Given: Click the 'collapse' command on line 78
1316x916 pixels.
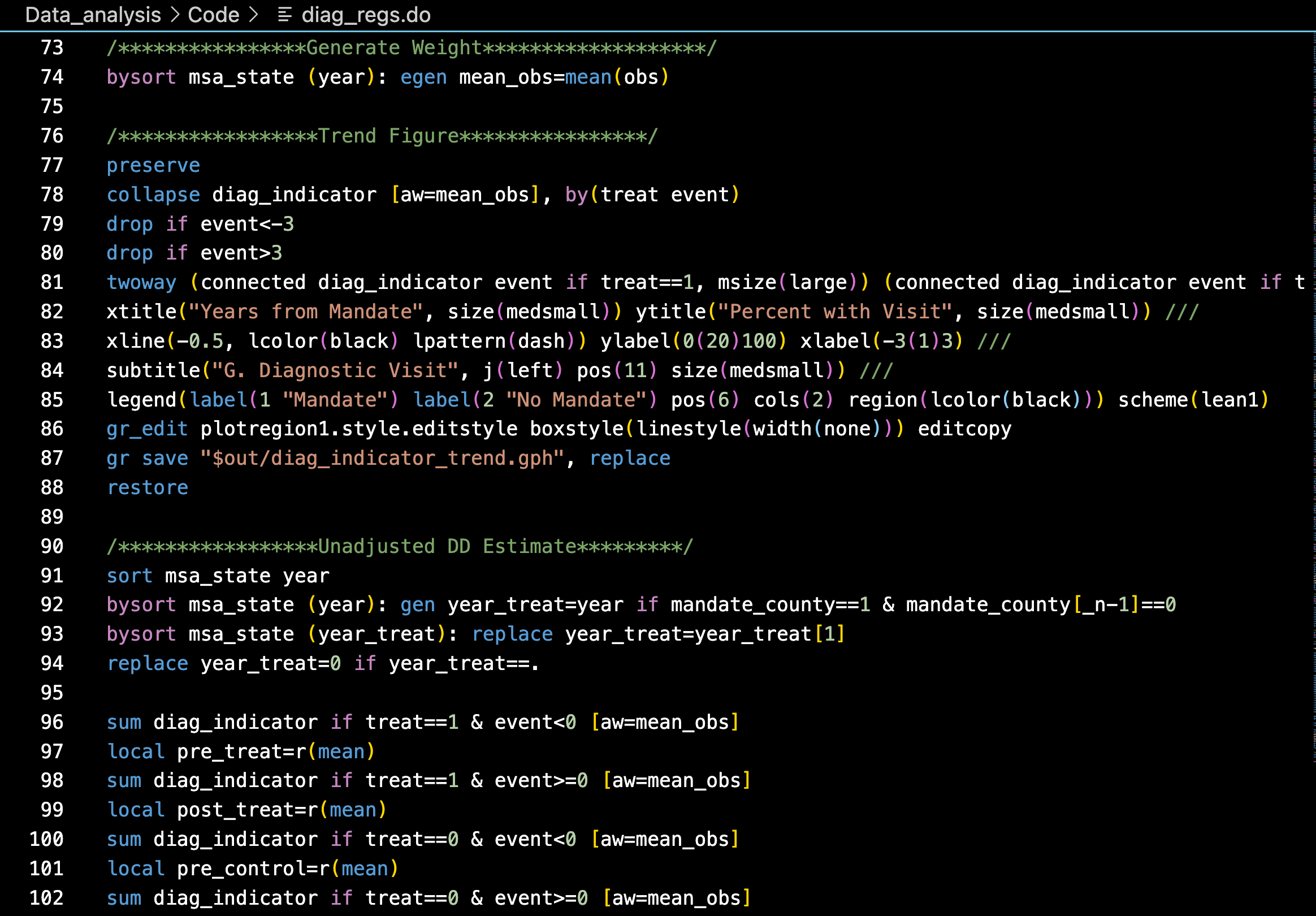Looking at the screenshot, I should 153,195.
